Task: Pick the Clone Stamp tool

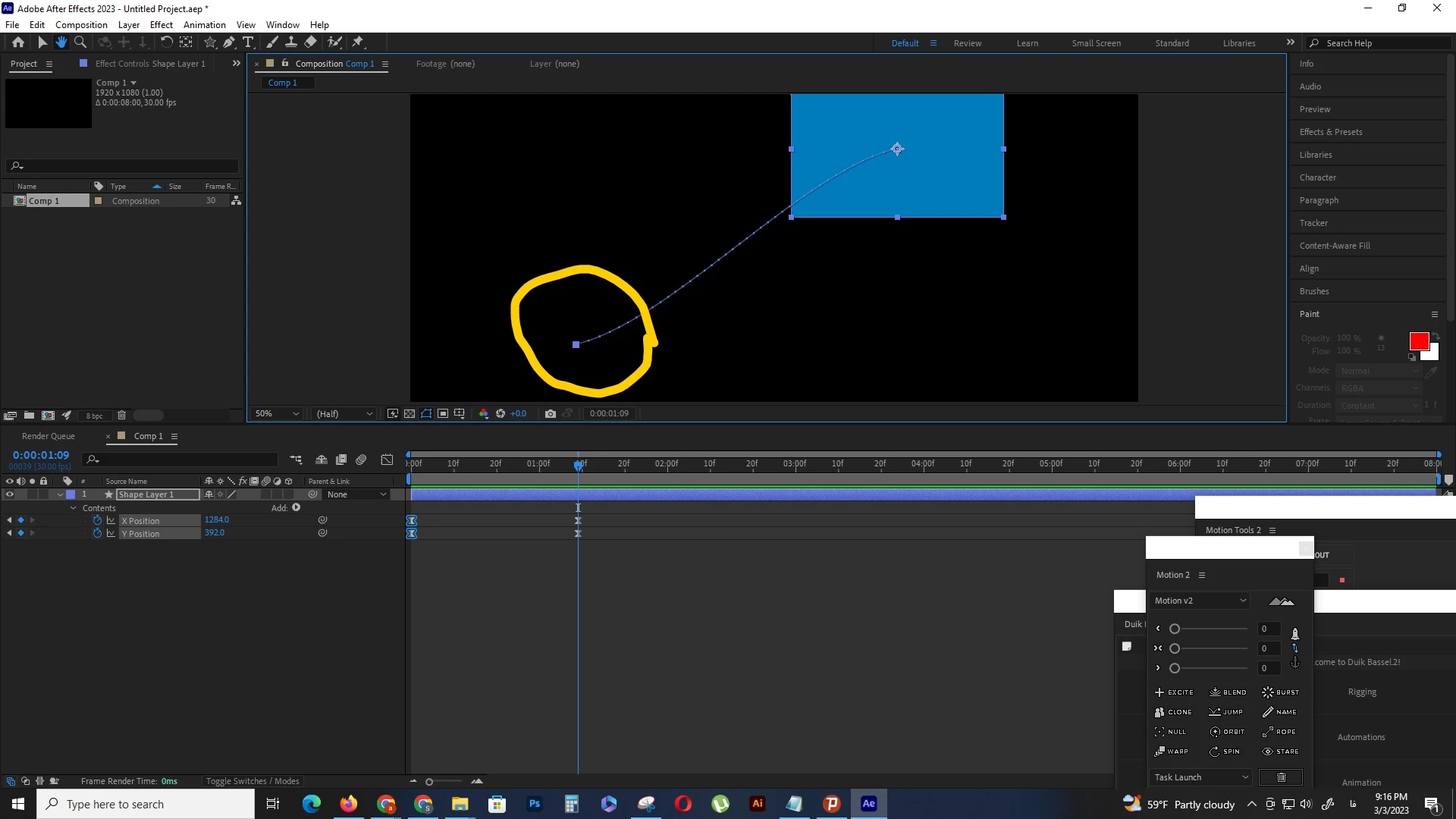Action: pos(290,42)
